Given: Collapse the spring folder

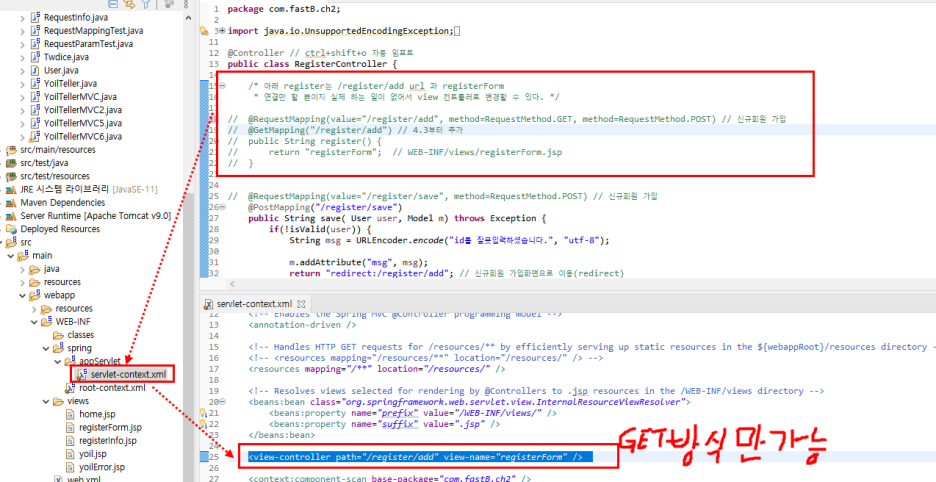Looking at the screenshot, I should pyautogui.click(x=46, y=348).
